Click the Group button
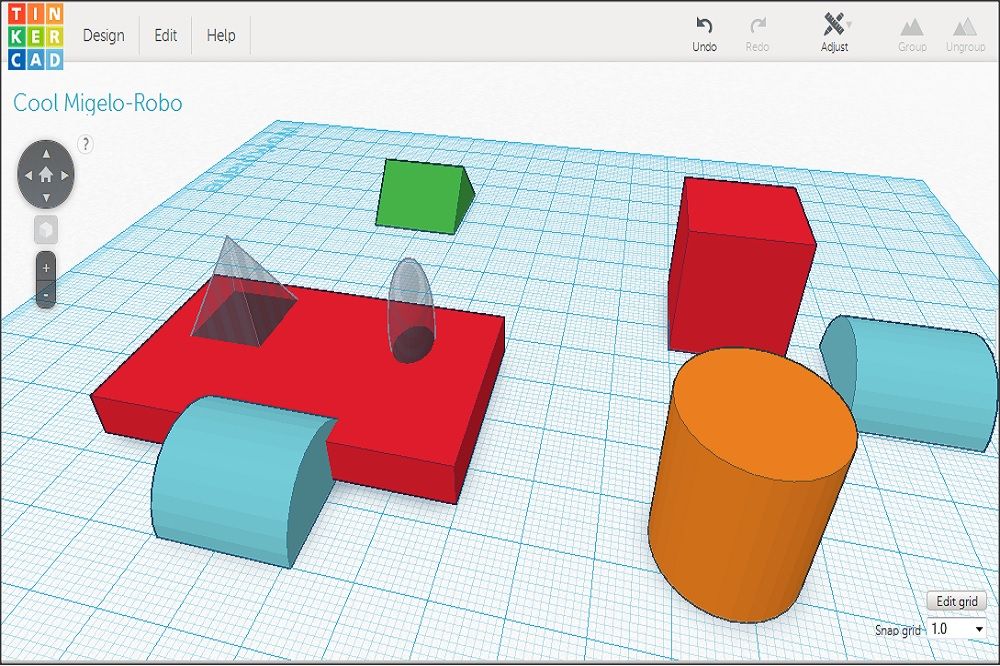 point(912,34)
